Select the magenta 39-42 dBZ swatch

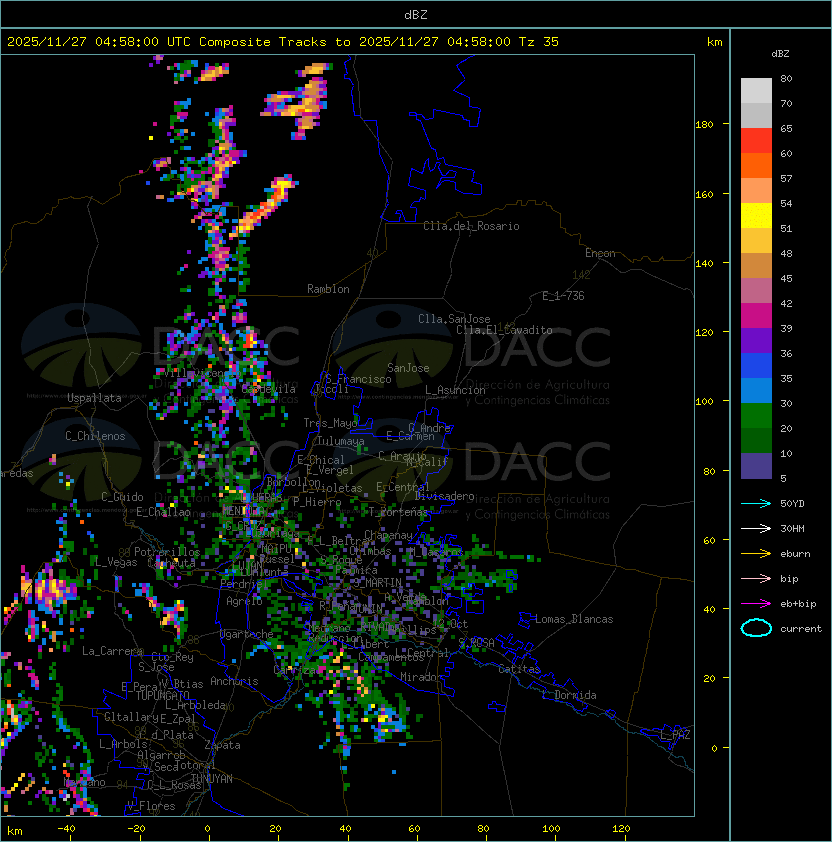point(756,316)
